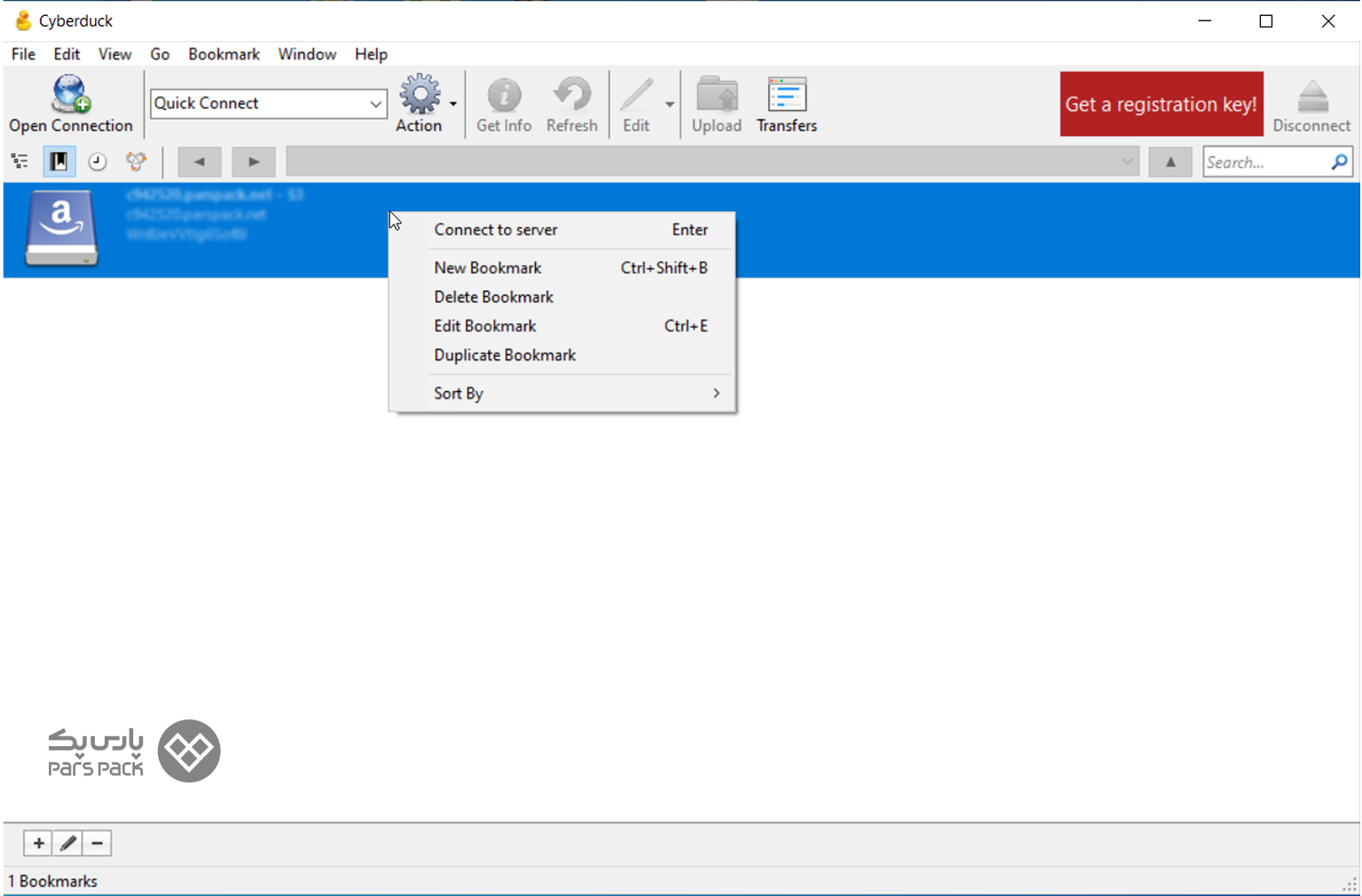Click the go-up-folder arrow button
1362x896 pixels.
coord(1170,162)
